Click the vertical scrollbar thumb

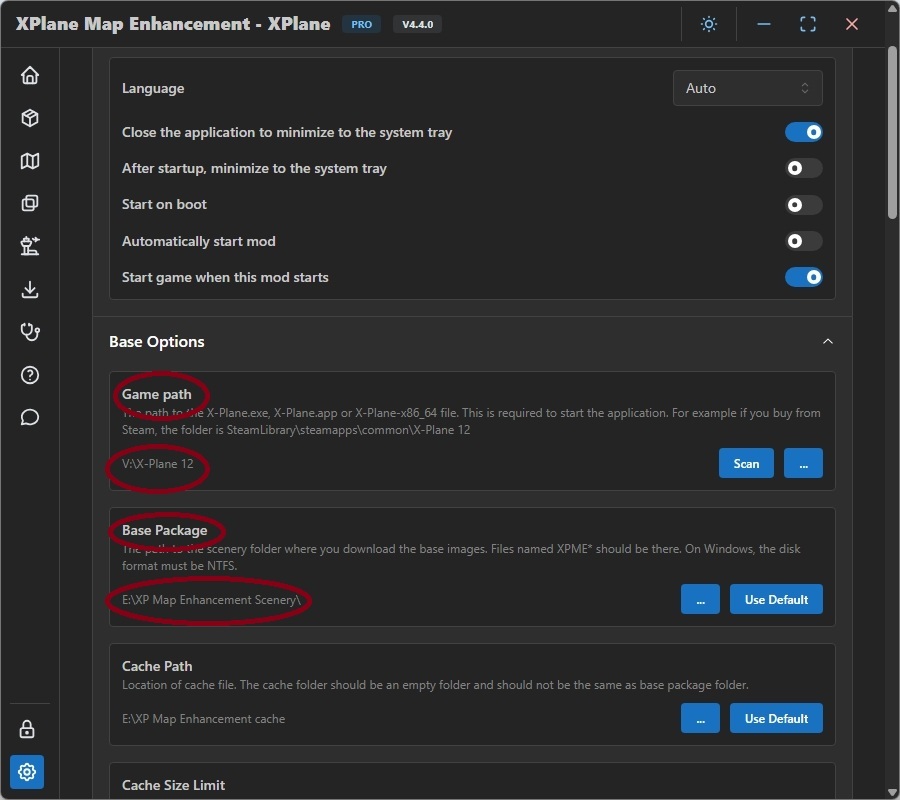(x=892, y=130)
